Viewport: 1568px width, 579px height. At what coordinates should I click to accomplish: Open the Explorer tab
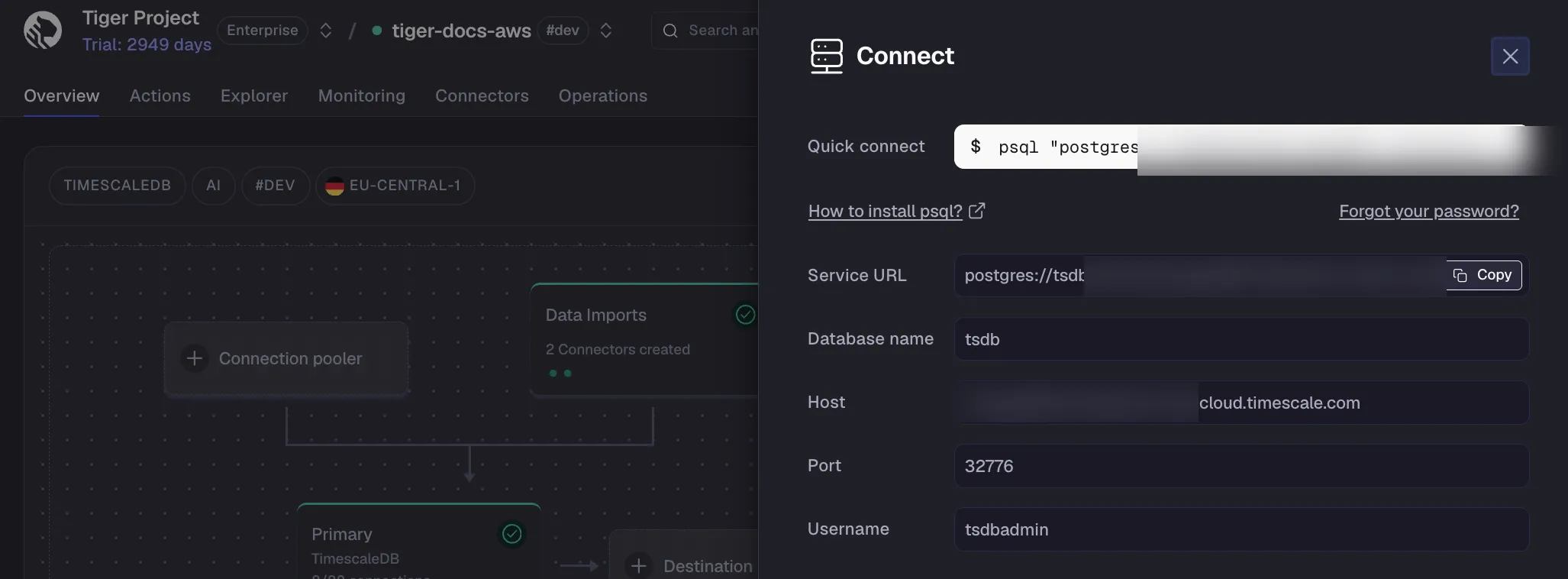(x=254, y=95)
